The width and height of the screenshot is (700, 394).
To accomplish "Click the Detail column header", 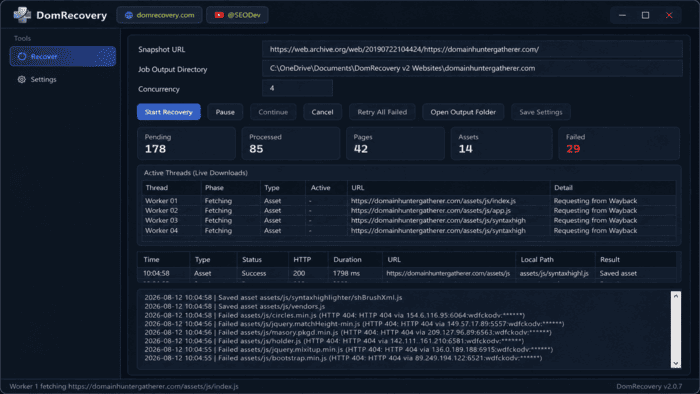I will [x=612, y=188].
